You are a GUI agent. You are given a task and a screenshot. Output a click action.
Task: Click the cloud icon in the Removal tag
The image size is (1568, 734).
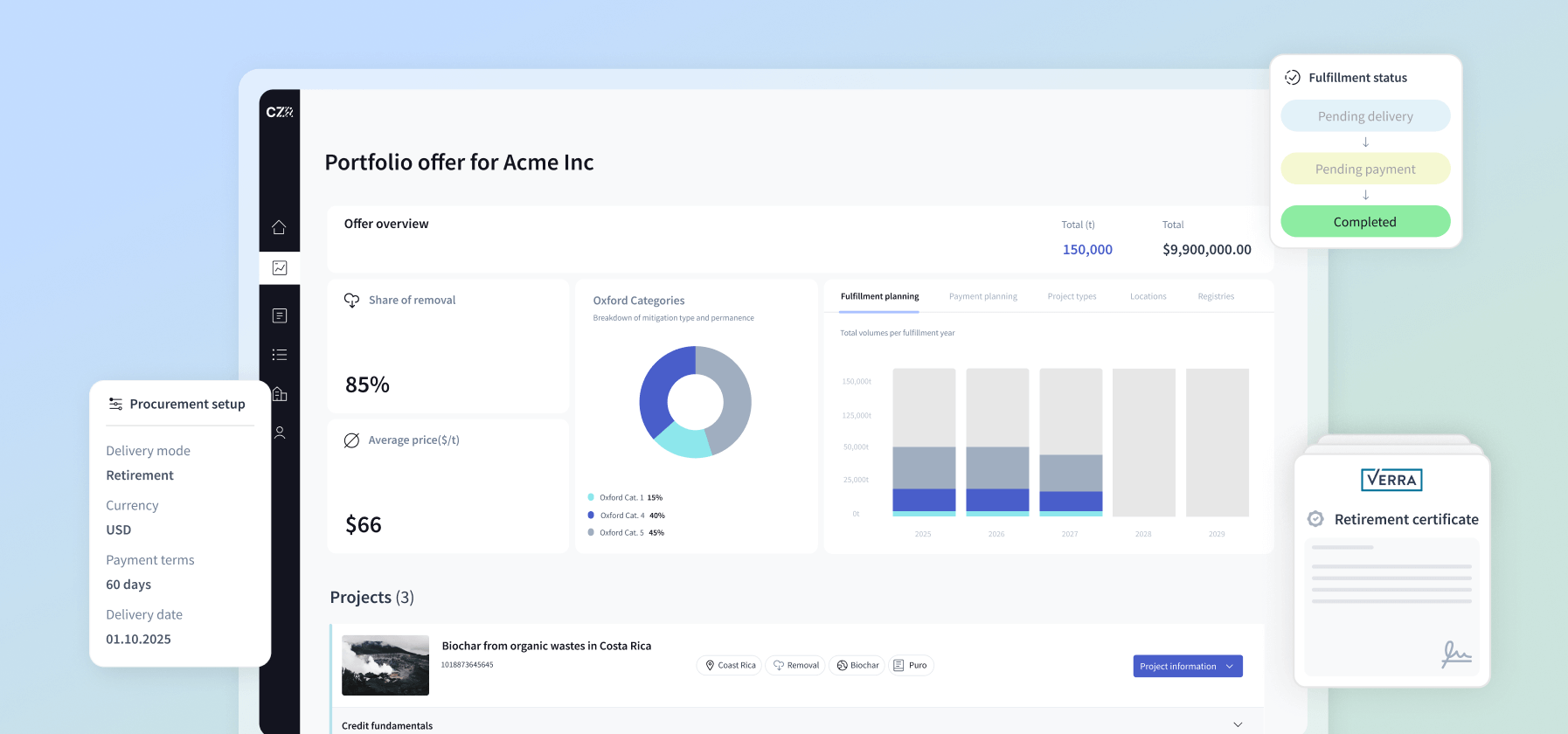click(779, 666)
